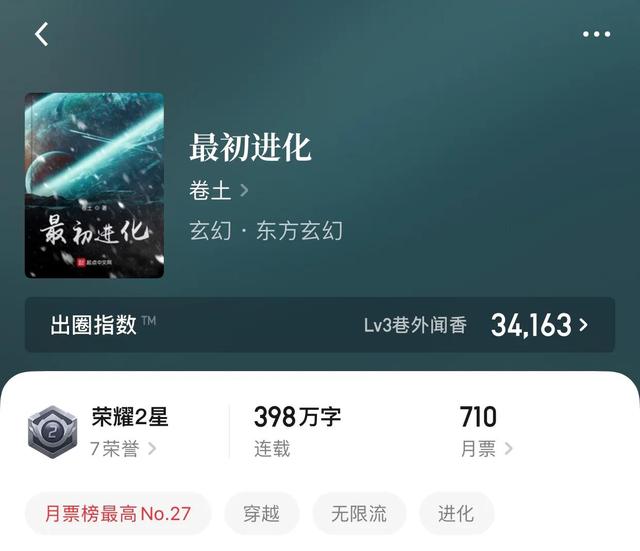
Task: Go back using the left arrow
Action: (42, 34)
